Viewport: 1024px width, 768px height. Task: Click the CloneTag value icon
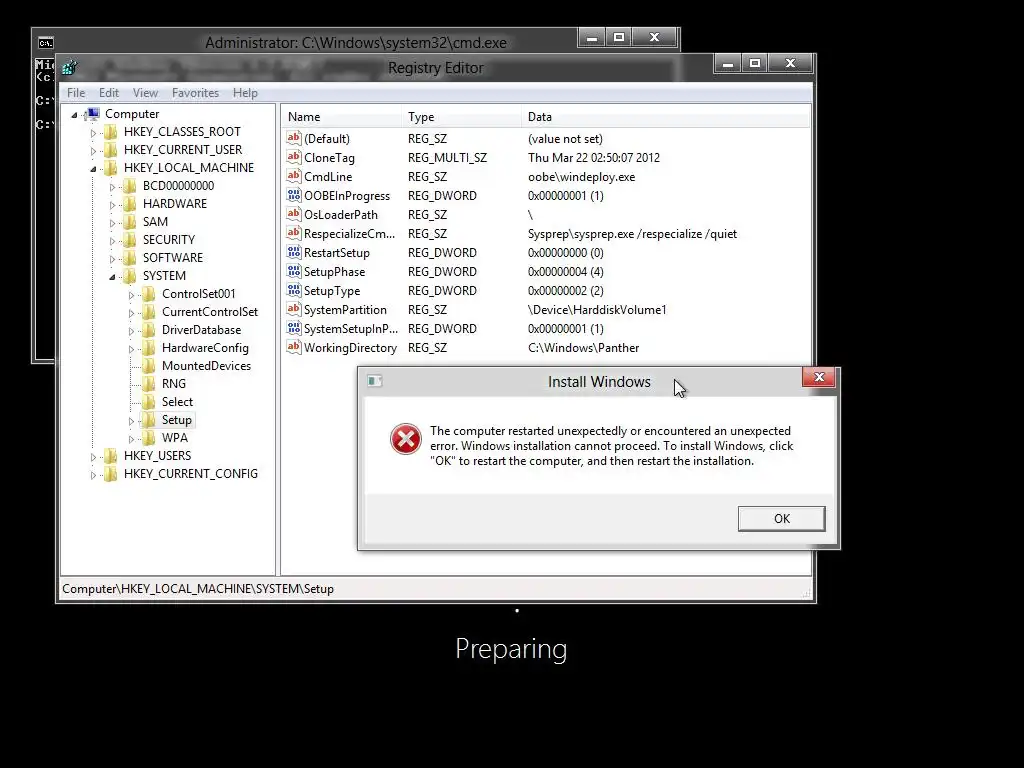coord(294,157)
